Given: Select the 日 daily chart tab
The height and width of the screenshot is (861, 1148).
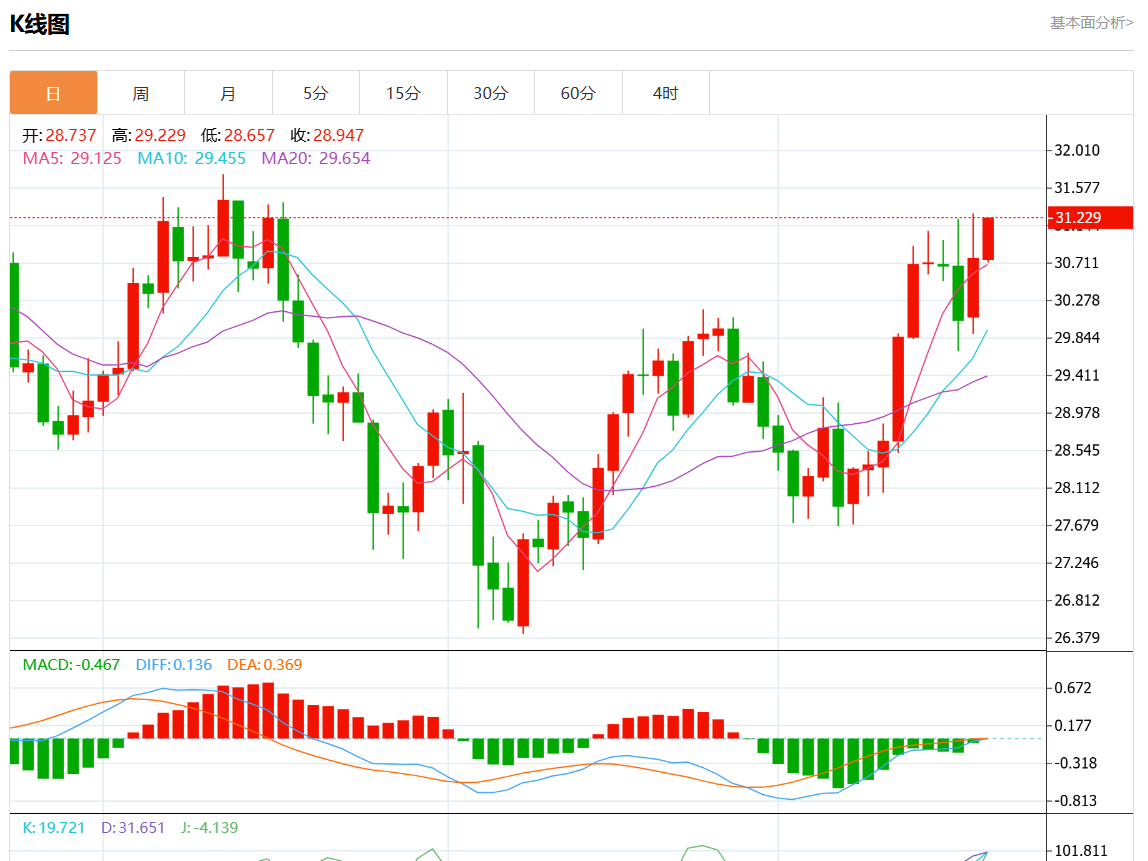Looking at the screenshot, I should 53,93.
